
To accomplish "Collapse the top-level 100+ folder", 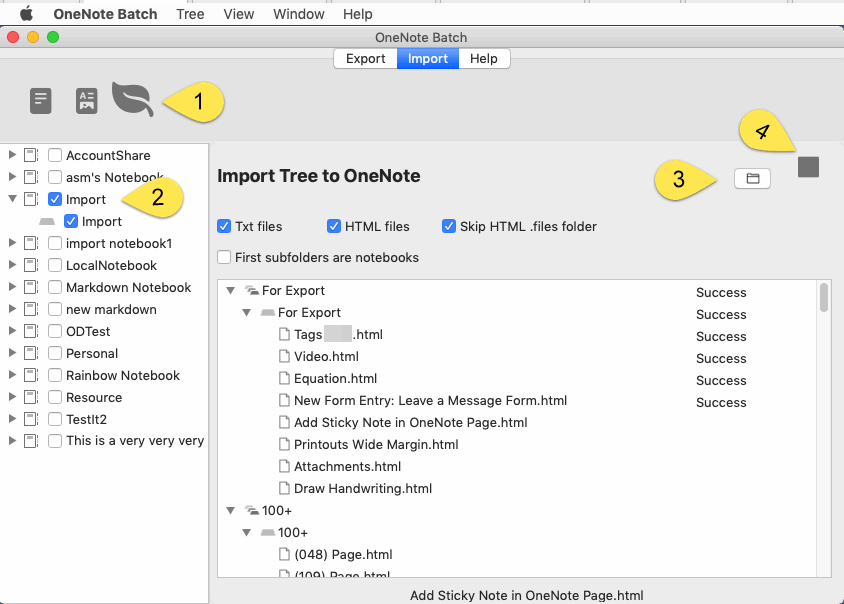I will [x=231, y=510].
